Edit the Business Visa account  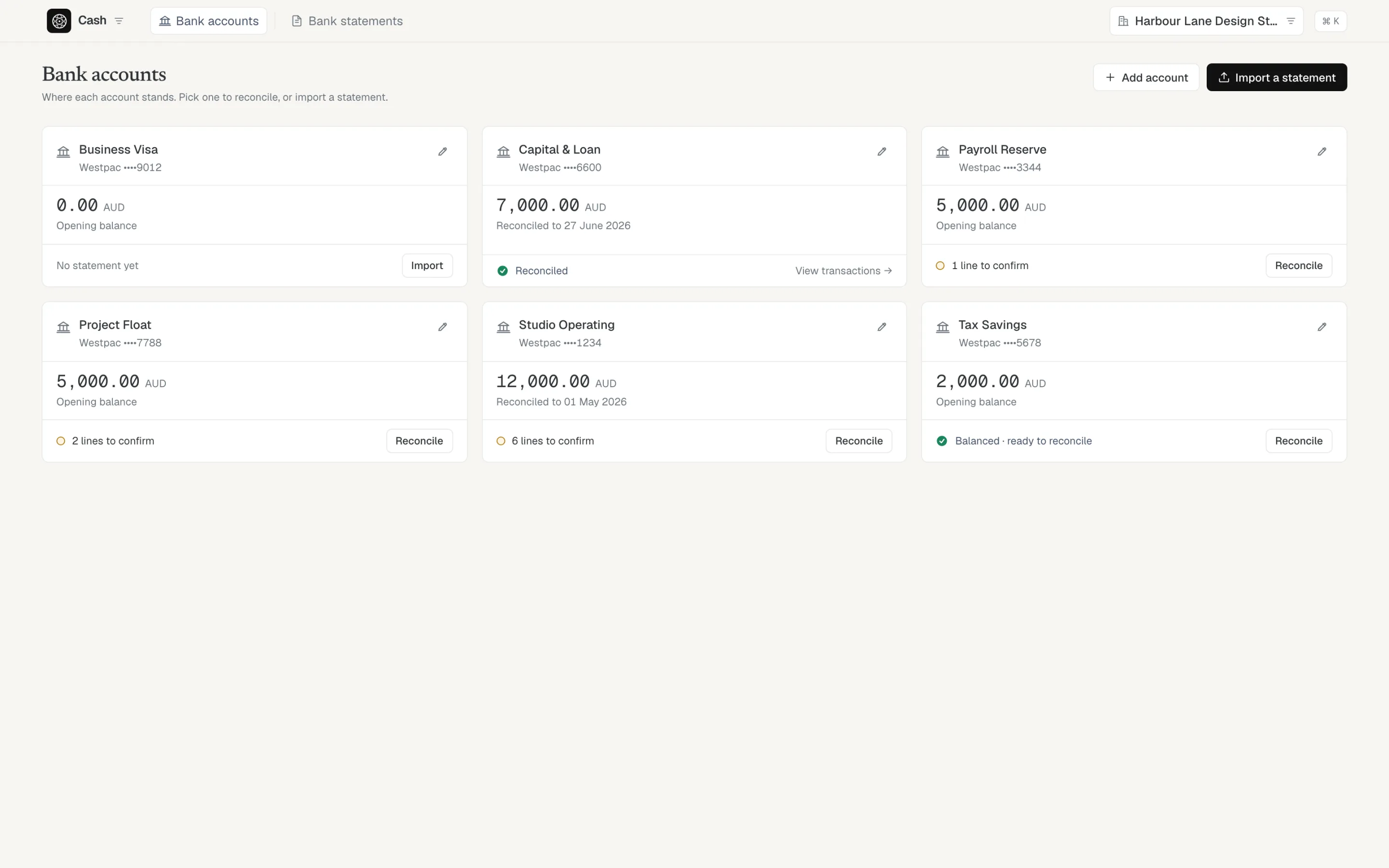point(443,151)
